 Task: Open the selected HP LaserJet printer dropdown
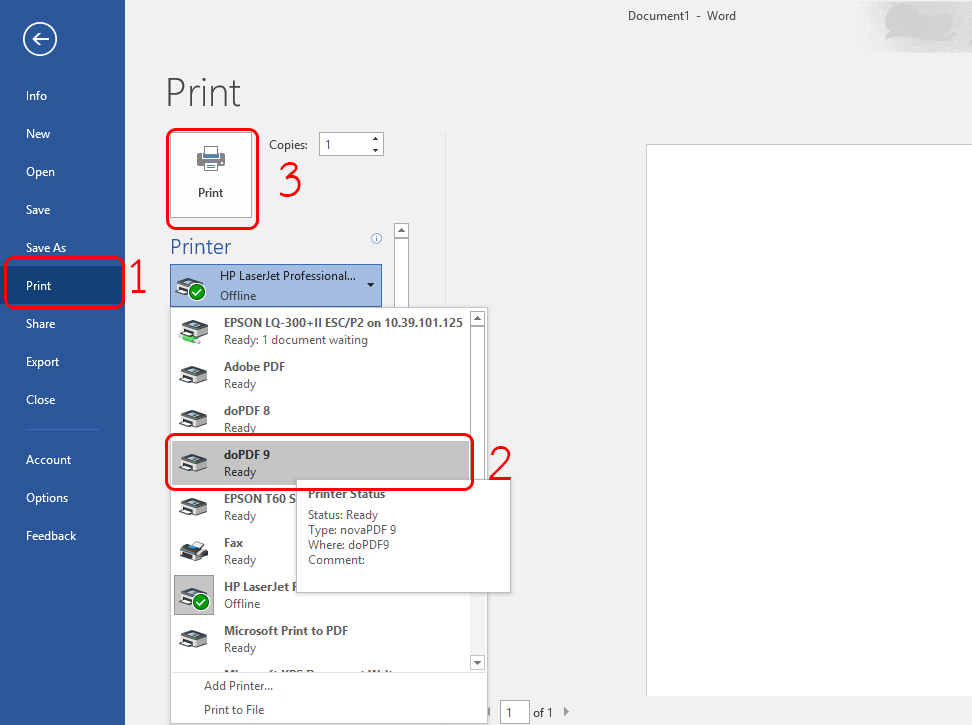[x=276, y=286]
